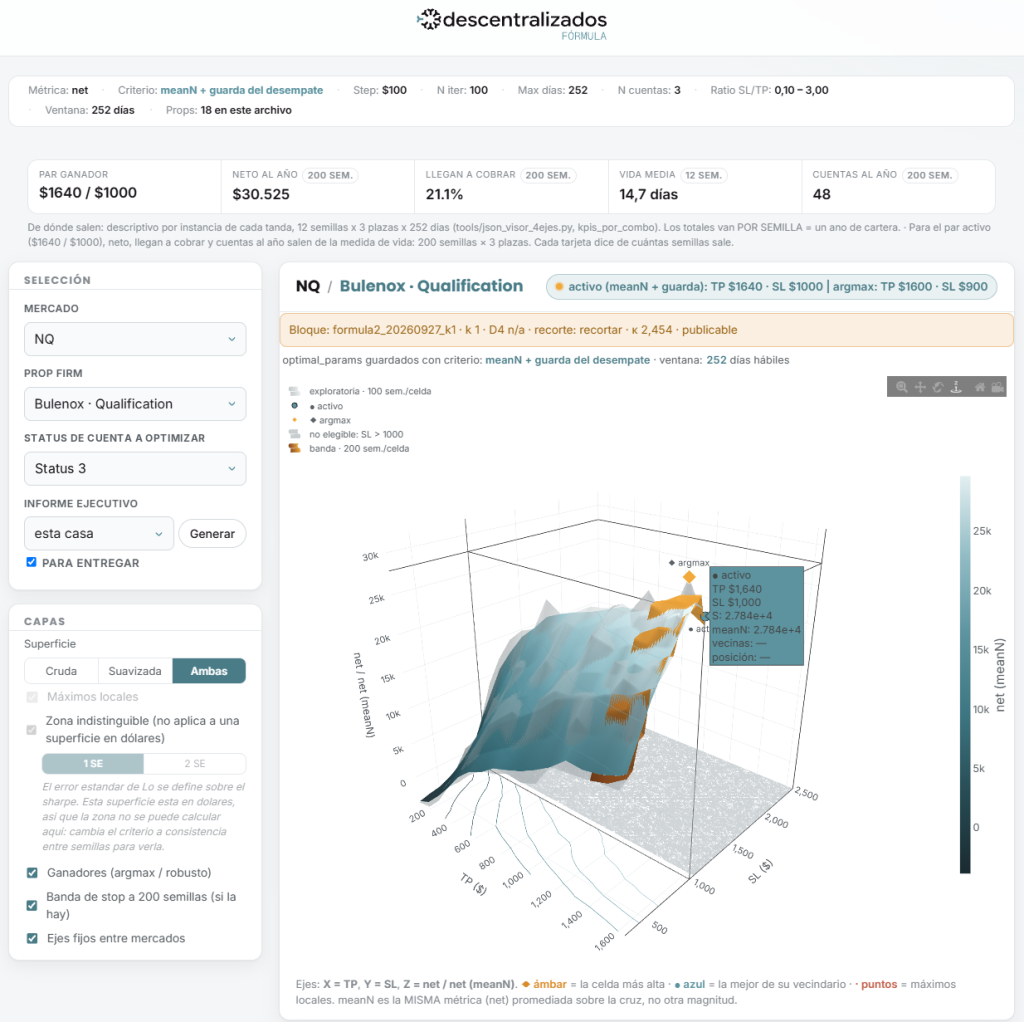1024x1022 pixels.
Task: Open the MERCADO dropdown showing NQ
Action: (135, 339)
